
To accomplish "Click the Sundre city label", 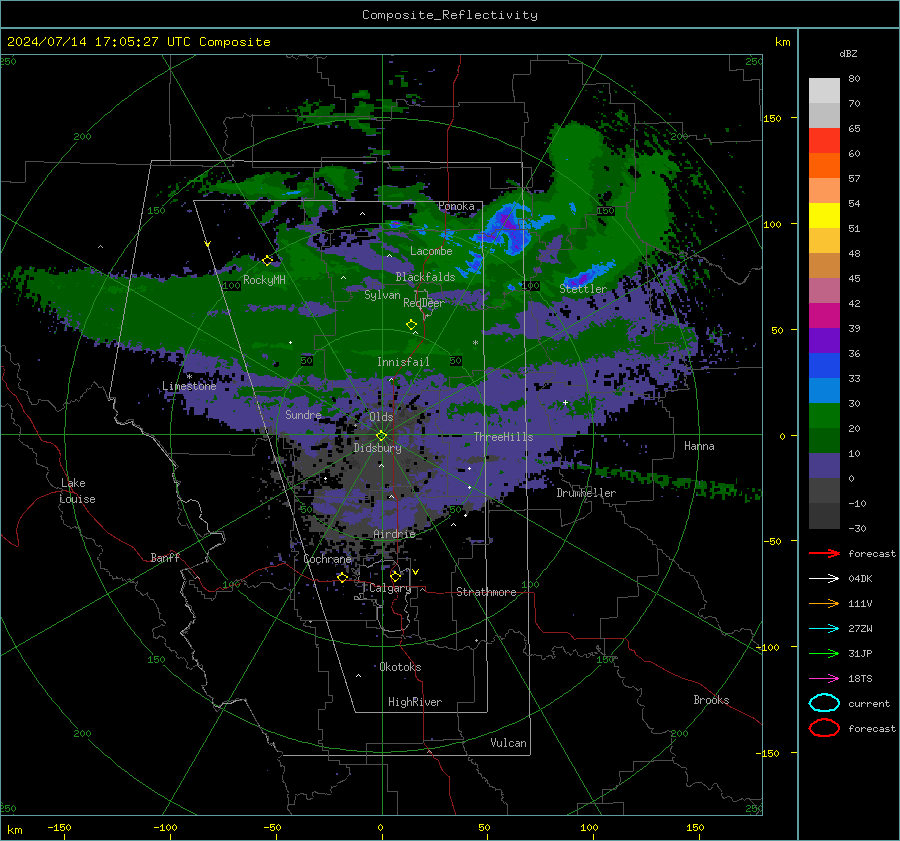I will [303, 414].
